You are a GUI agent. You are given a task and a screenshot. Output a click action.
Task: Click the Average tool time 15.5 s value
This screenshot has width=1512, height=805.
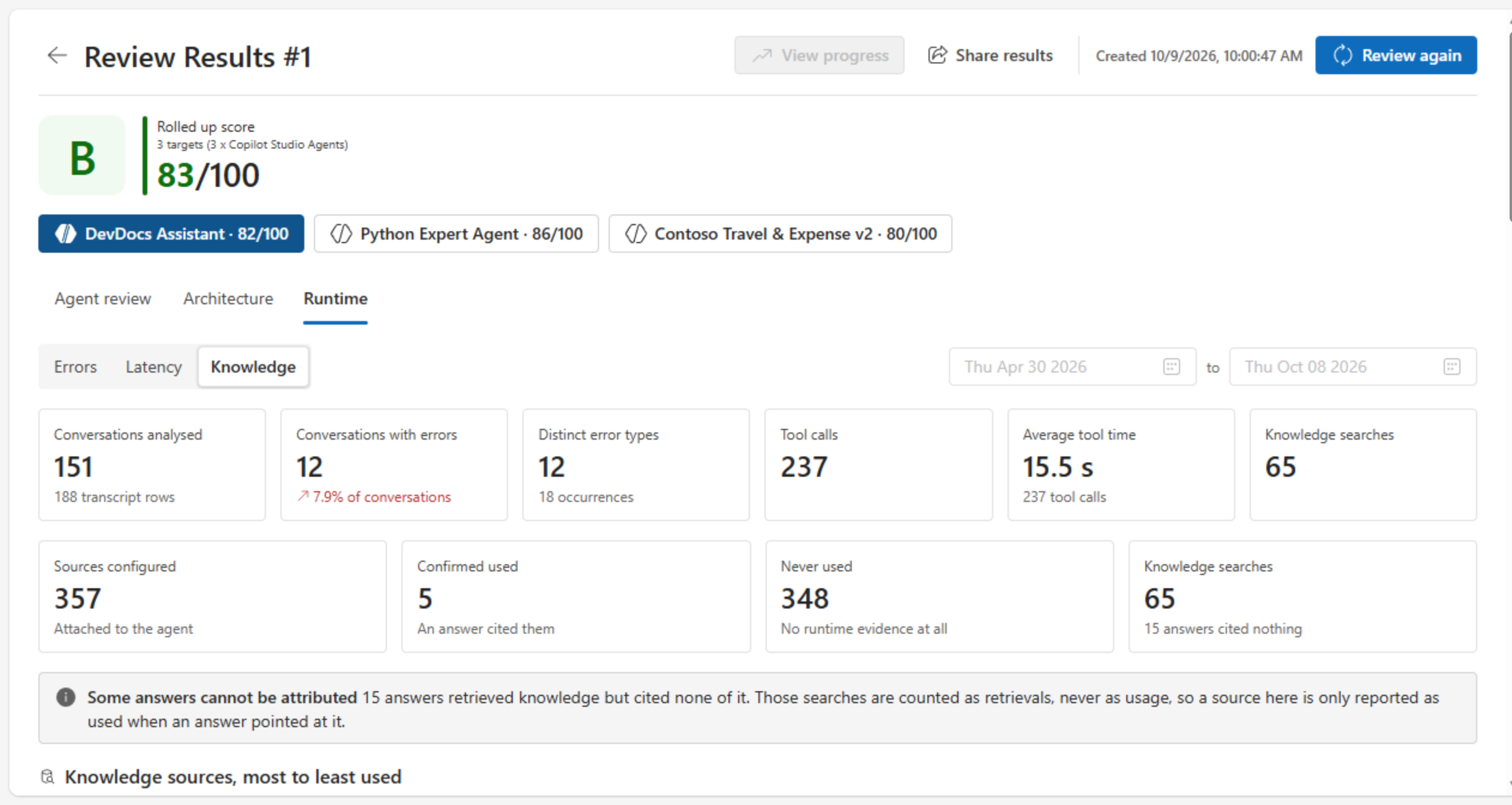pos(1058,467)
